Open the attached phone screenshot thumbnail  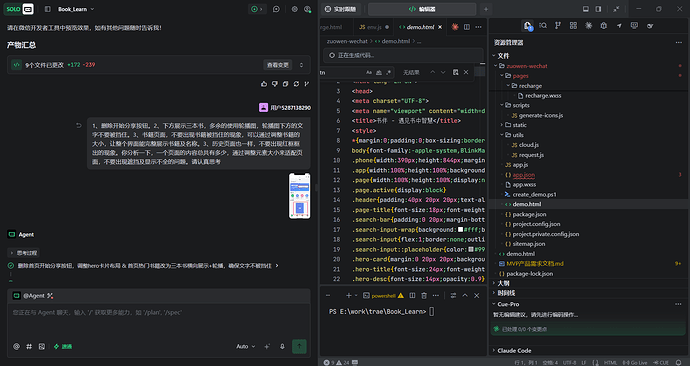point(299,196)
